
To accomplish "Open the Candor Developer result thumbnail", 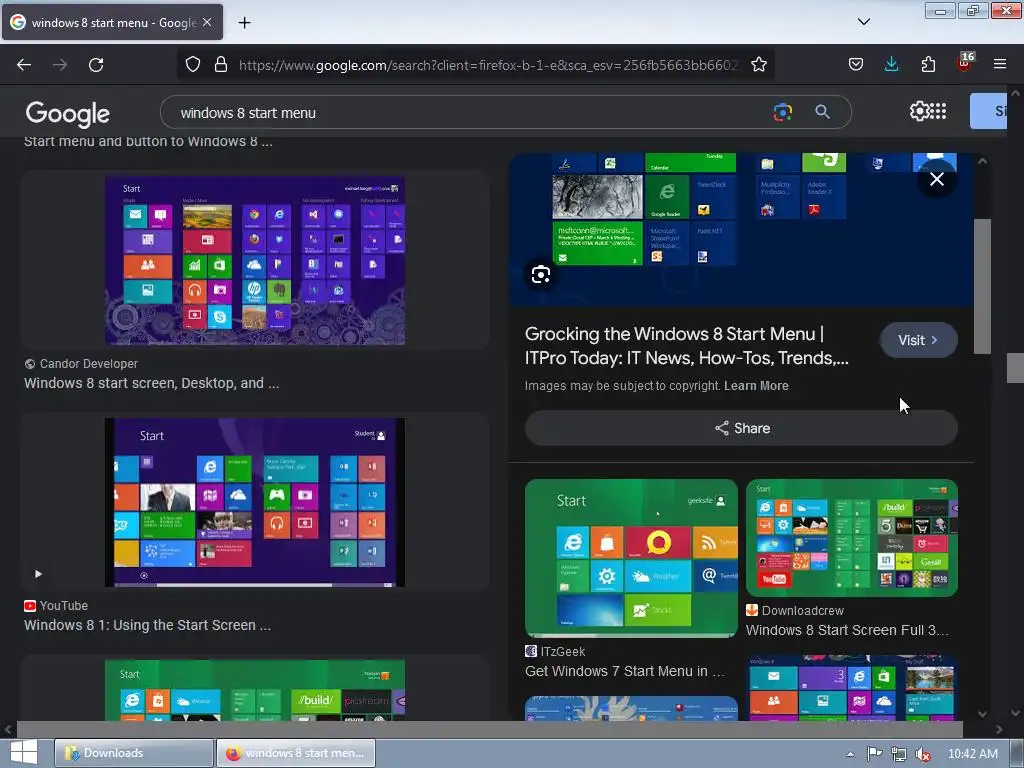I will [255, 260].
